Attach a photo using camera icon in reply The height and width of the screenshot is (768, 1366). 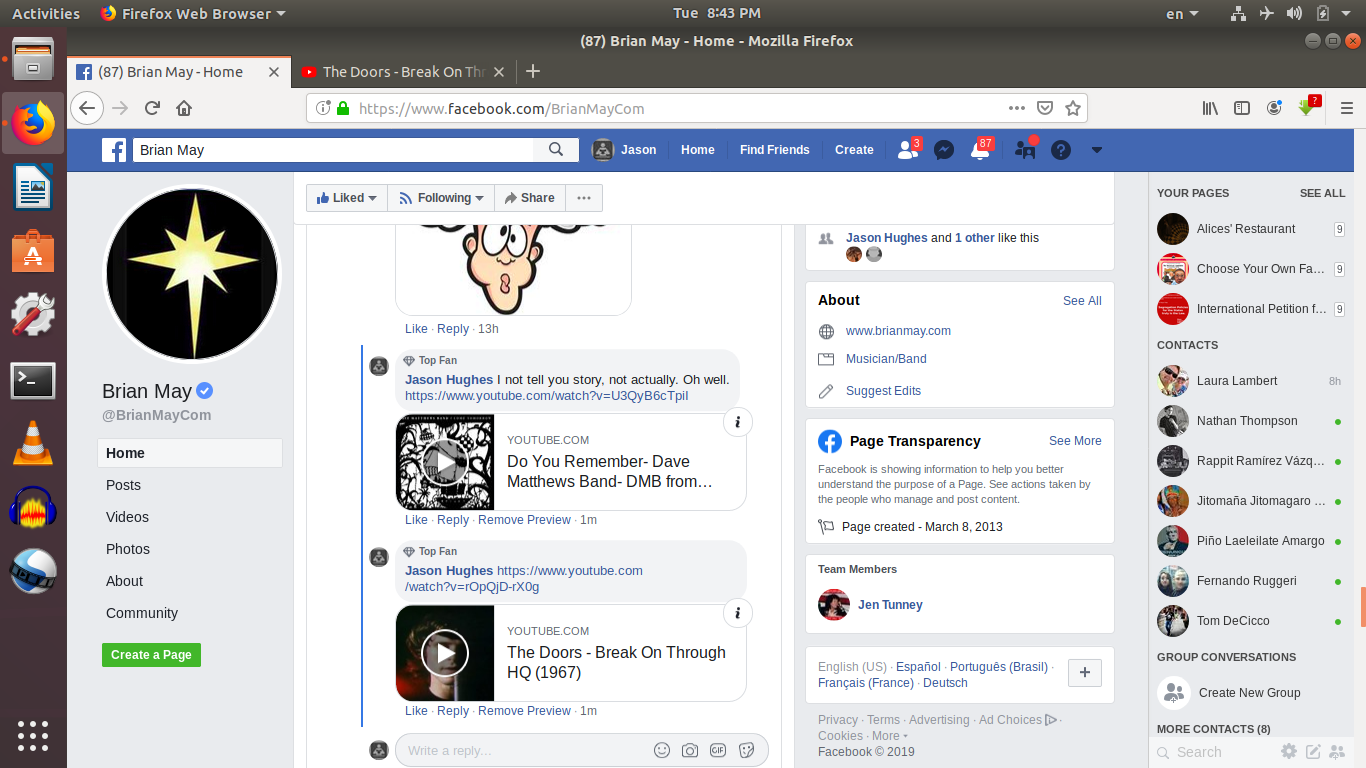pos(690,750)
